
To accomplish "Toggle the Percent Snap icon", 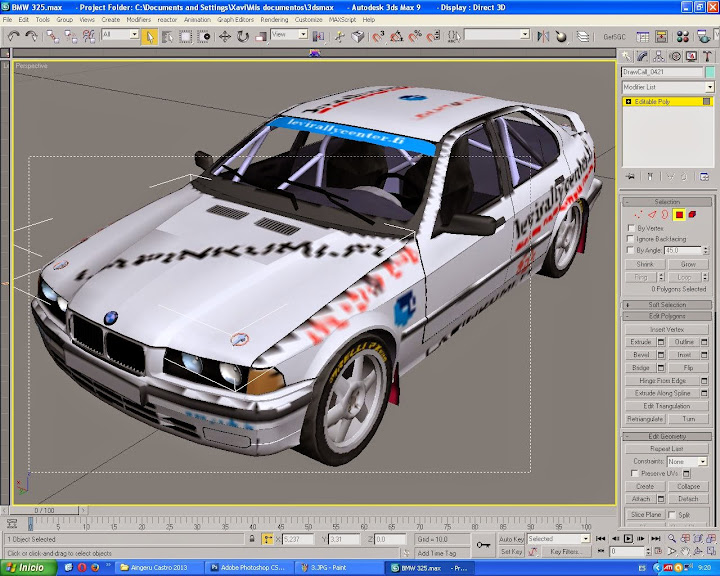I will (x=414, y=36).
